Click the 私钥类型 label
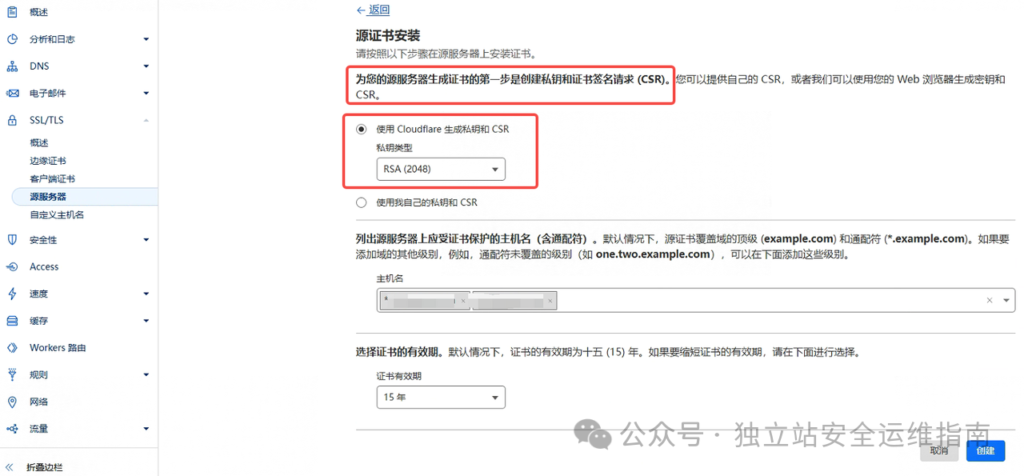Viewport: 1024px width, 476px height. click(394, 148)
